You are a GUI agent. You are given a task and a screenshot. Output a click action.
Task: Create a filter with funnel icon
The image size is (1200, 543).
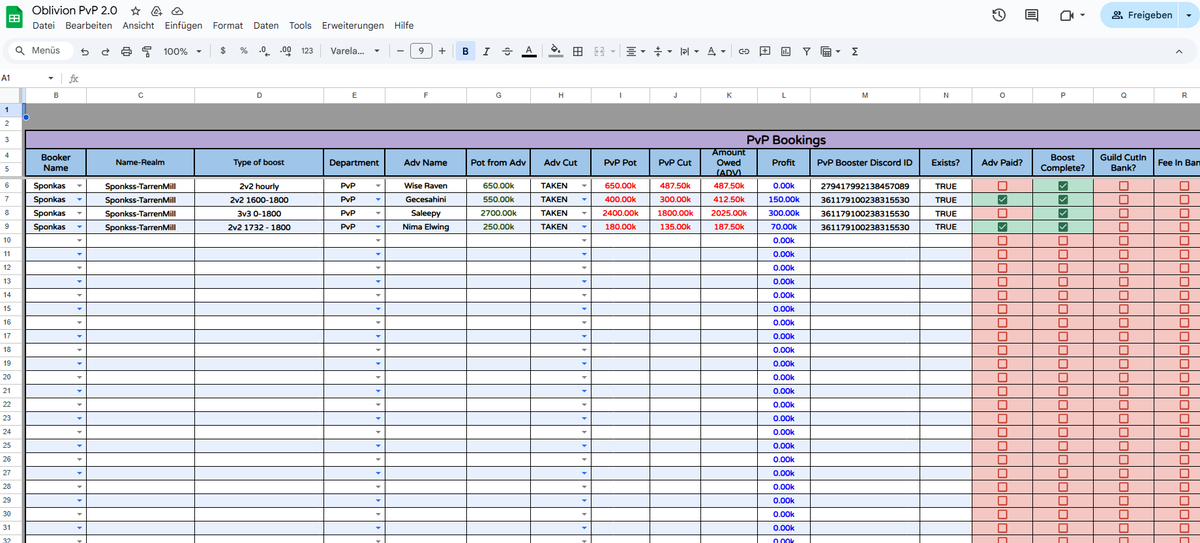(806, 51)
